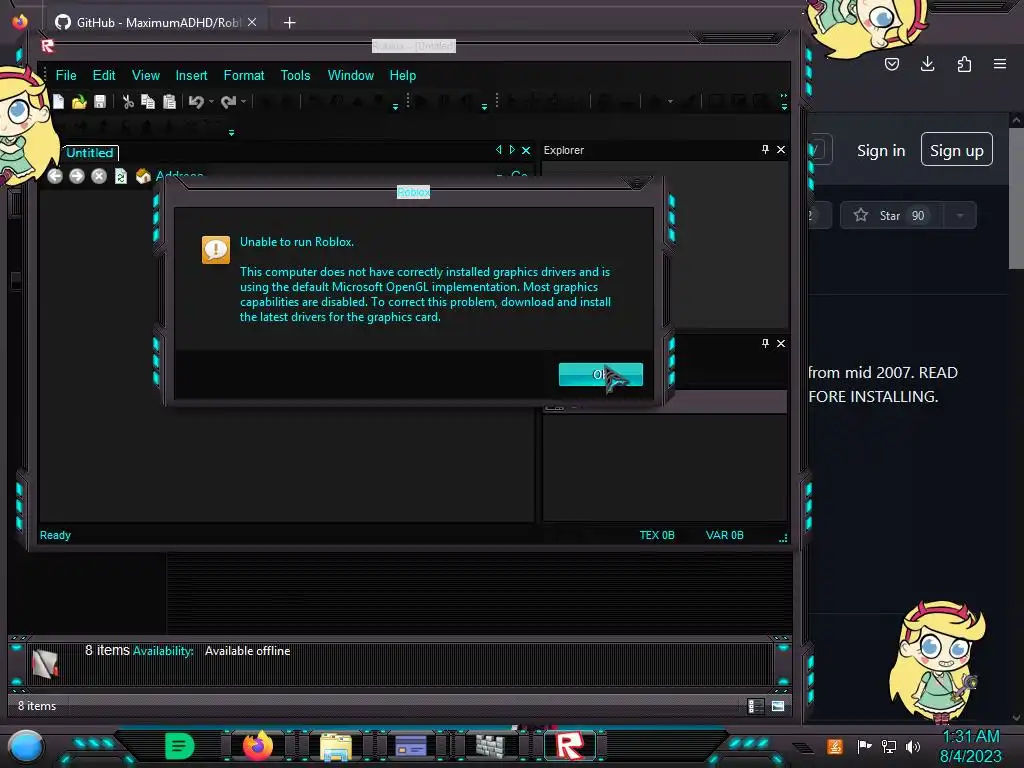
Task: Click the Undo arrow icon
Action: coord(196,102)
